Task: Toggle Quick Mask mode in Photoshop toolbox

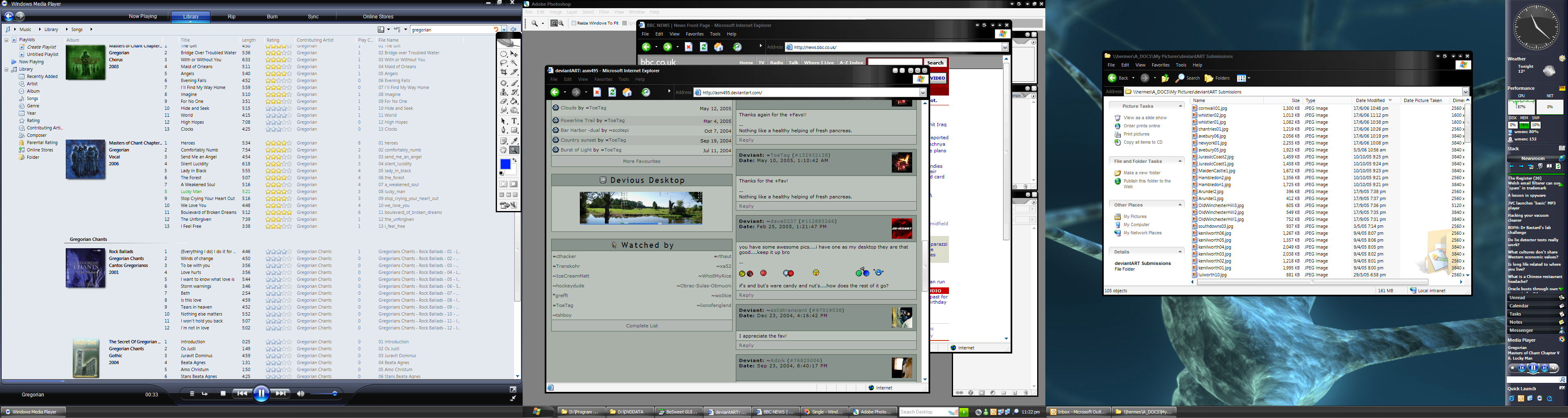Action: (514, 184)
